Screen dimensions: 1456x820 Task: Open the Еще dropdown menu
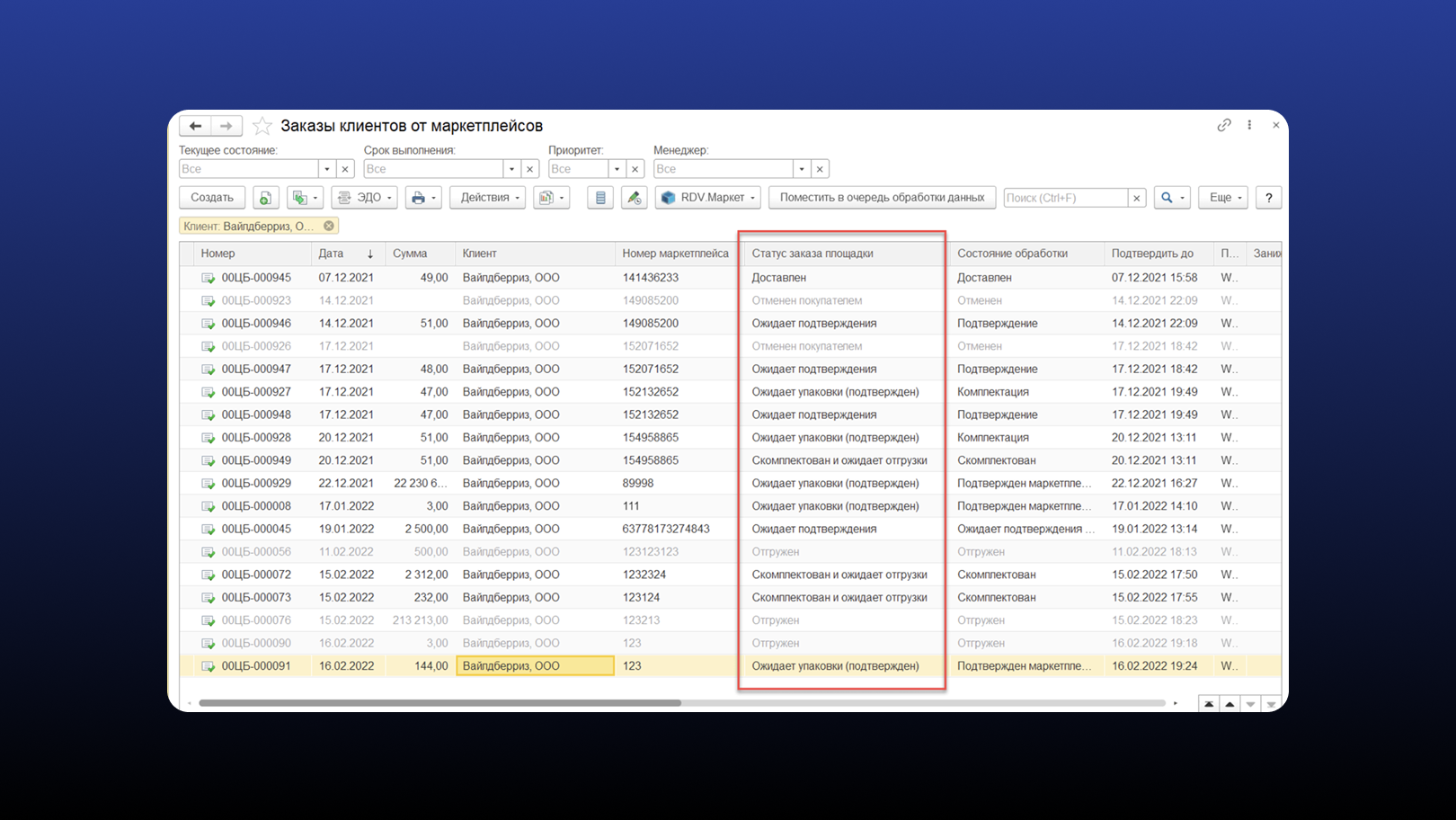click(x=1223, y=198)
